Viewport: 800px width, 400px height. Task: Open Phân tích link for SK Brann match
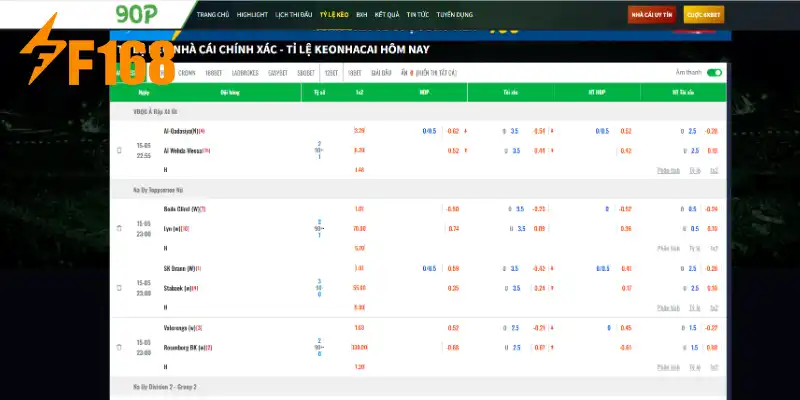point(668,308)
